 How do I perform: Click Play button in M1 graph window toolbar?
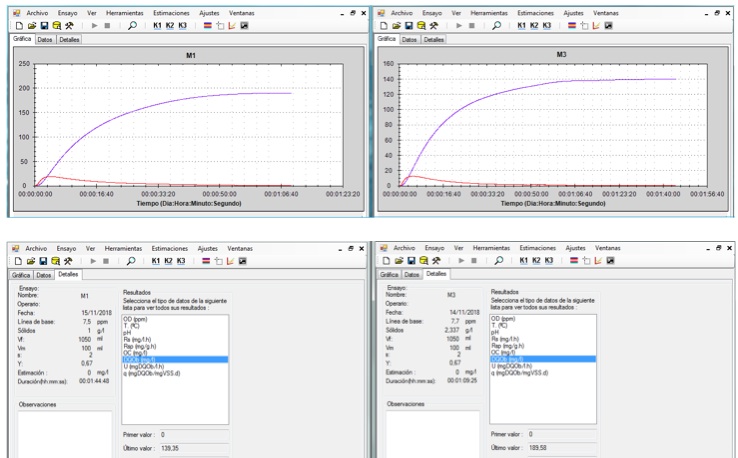(95, 25)
